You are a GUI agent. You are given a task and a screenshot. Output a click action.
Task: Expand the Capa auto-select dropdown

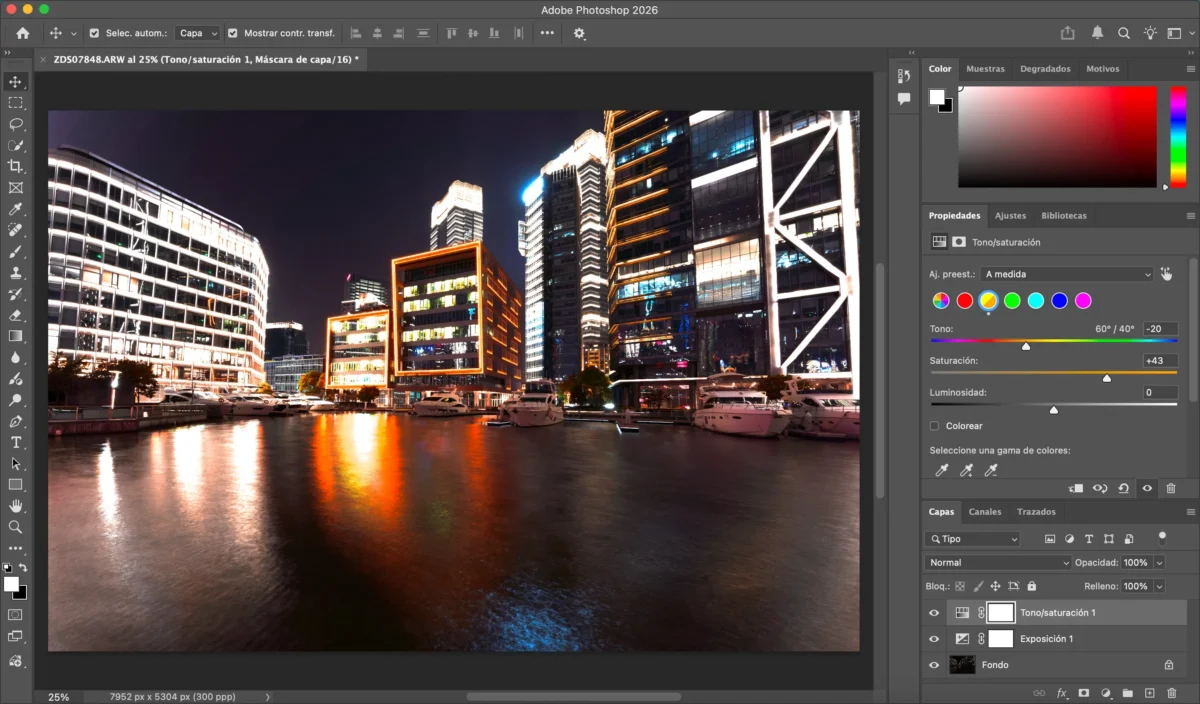[x=197, y=33]
